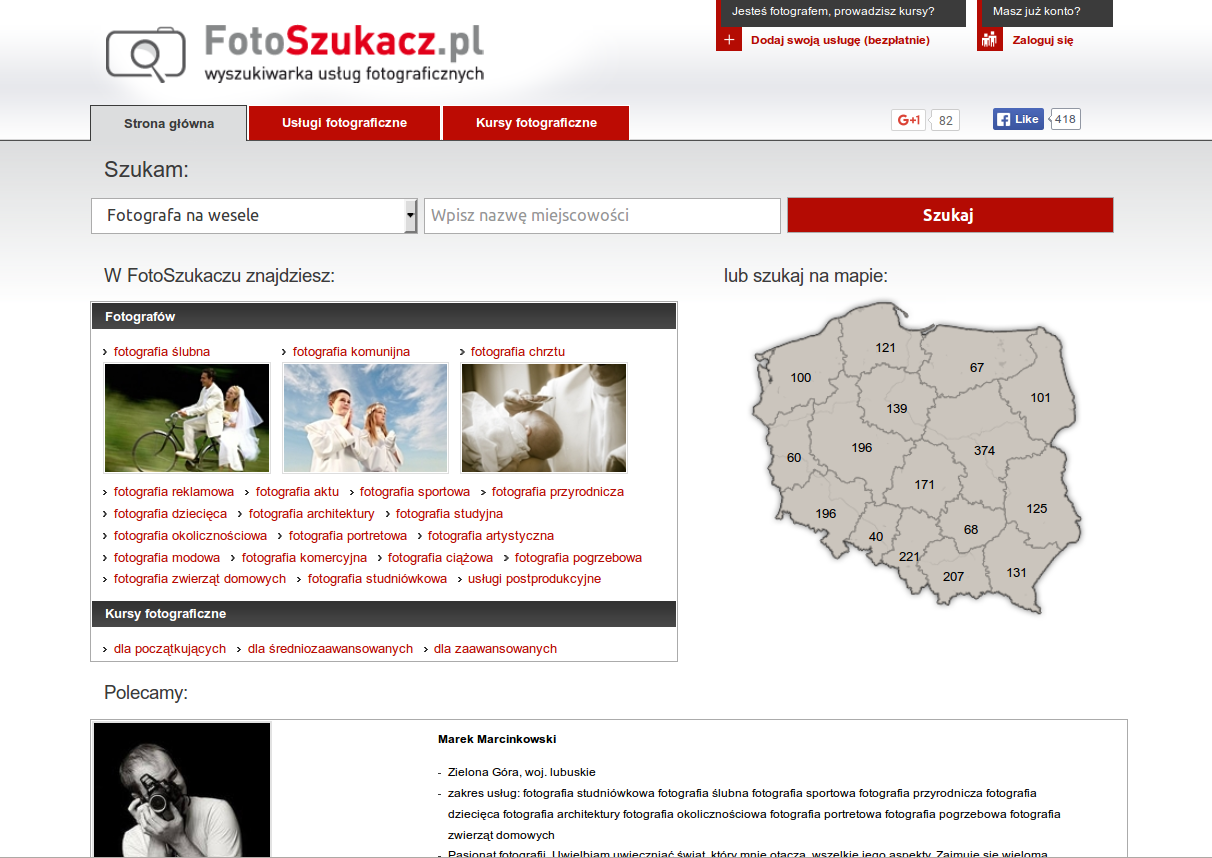The width and height of the screenshot is (1212, 858).
Task: Open the Usługi fotograficzne tab
Action: coord(344,123)
